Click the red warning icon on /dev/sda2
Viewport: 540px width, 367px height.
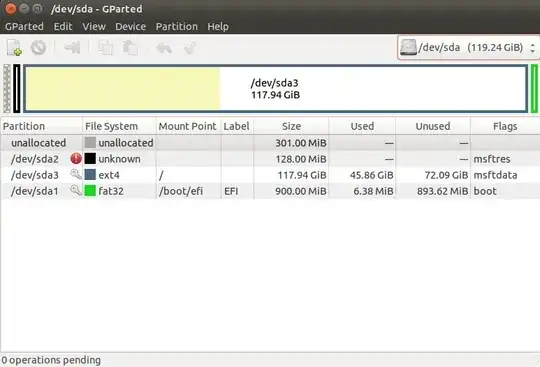tap(76, 158)
